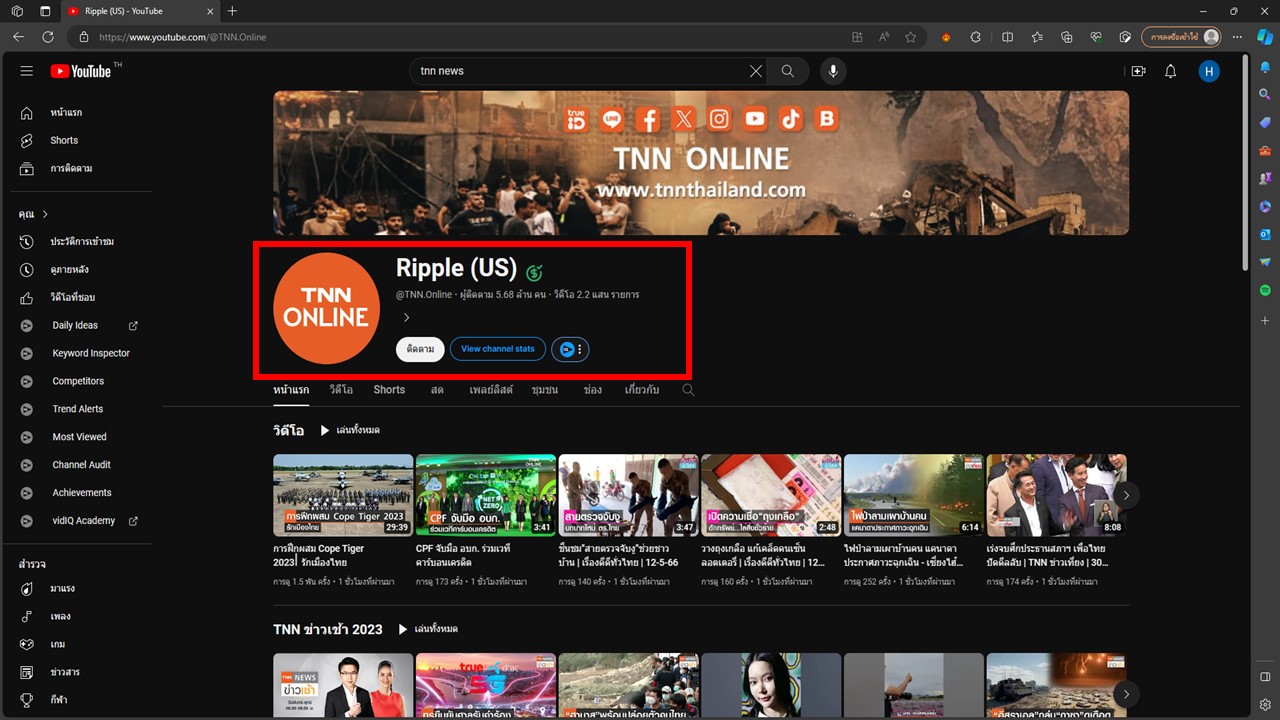Switch to the วิดีโอ channel tab
Viewport: 1280px width, 720px height.
click(341, 390)
